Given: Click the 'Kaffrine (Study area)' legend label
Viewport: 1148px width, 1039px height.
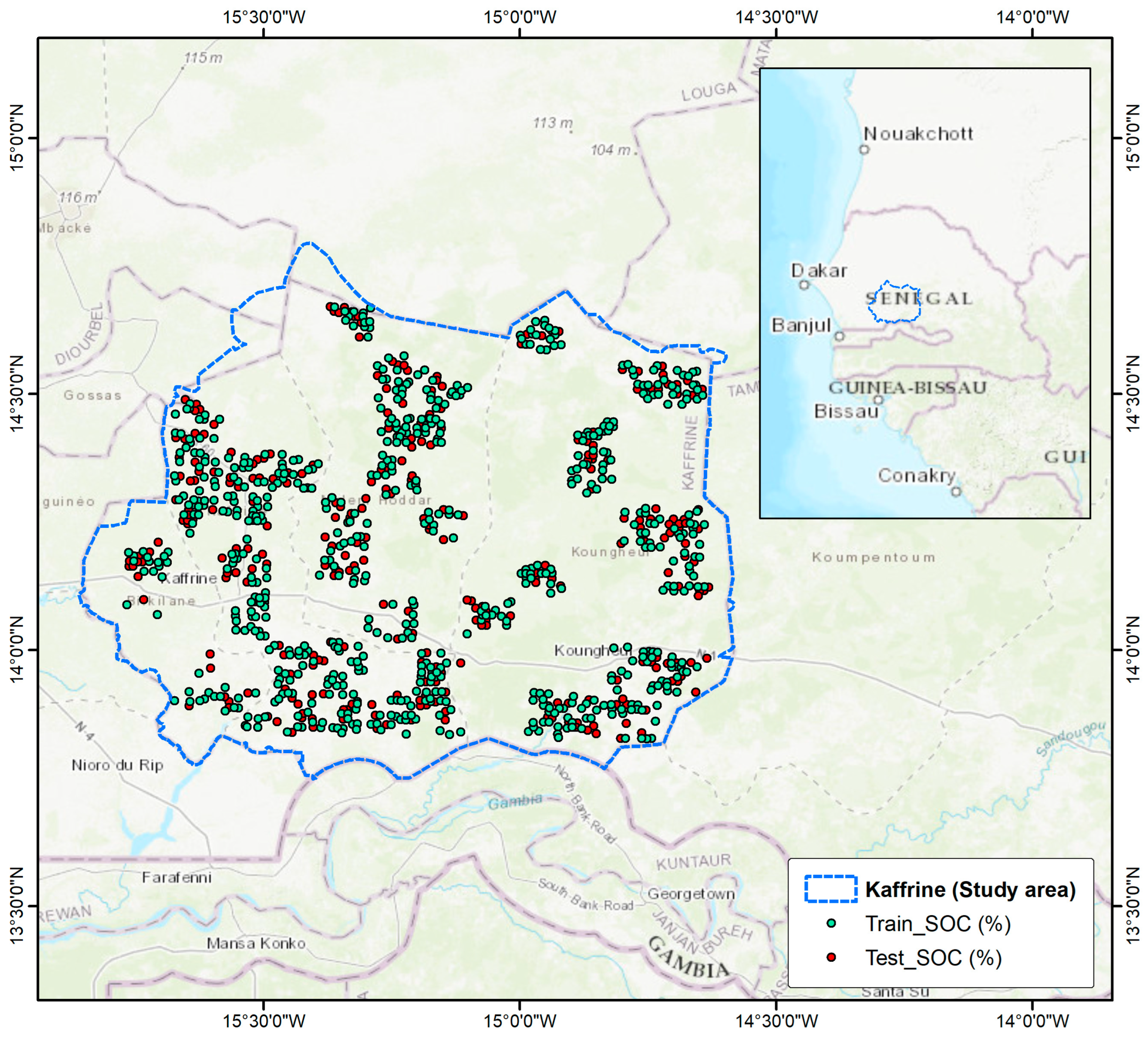Looking at the screenshot, I should 970,890.
